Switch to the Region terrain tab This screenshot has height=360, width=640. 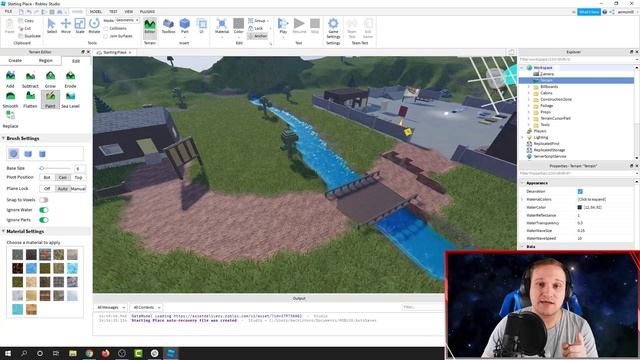pos(46,60)
